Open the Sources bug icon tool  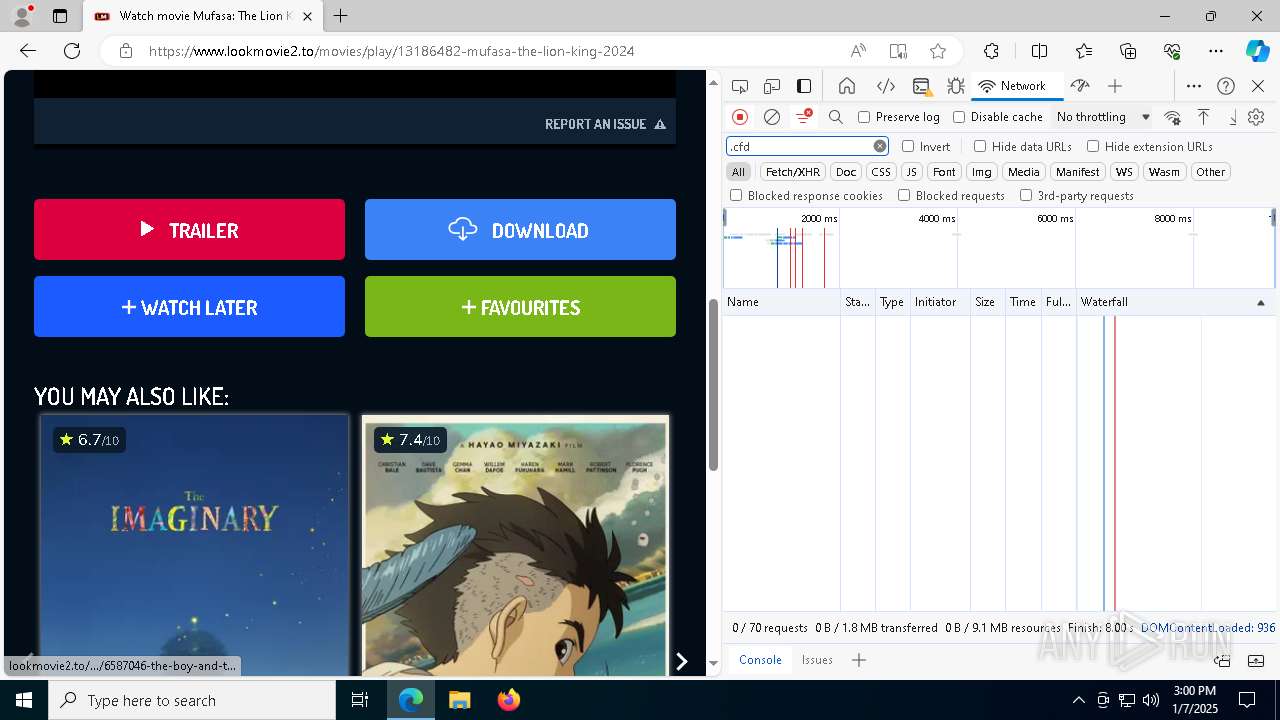pos(955,86)
